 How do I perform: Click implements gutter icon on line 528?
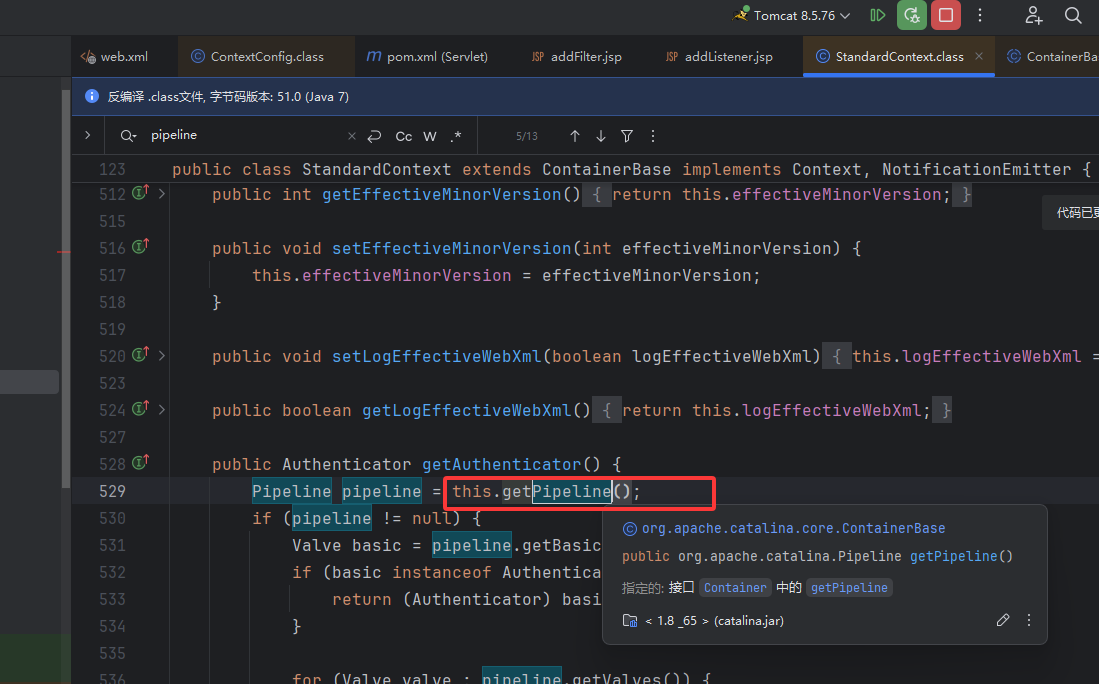coord(140,463)
